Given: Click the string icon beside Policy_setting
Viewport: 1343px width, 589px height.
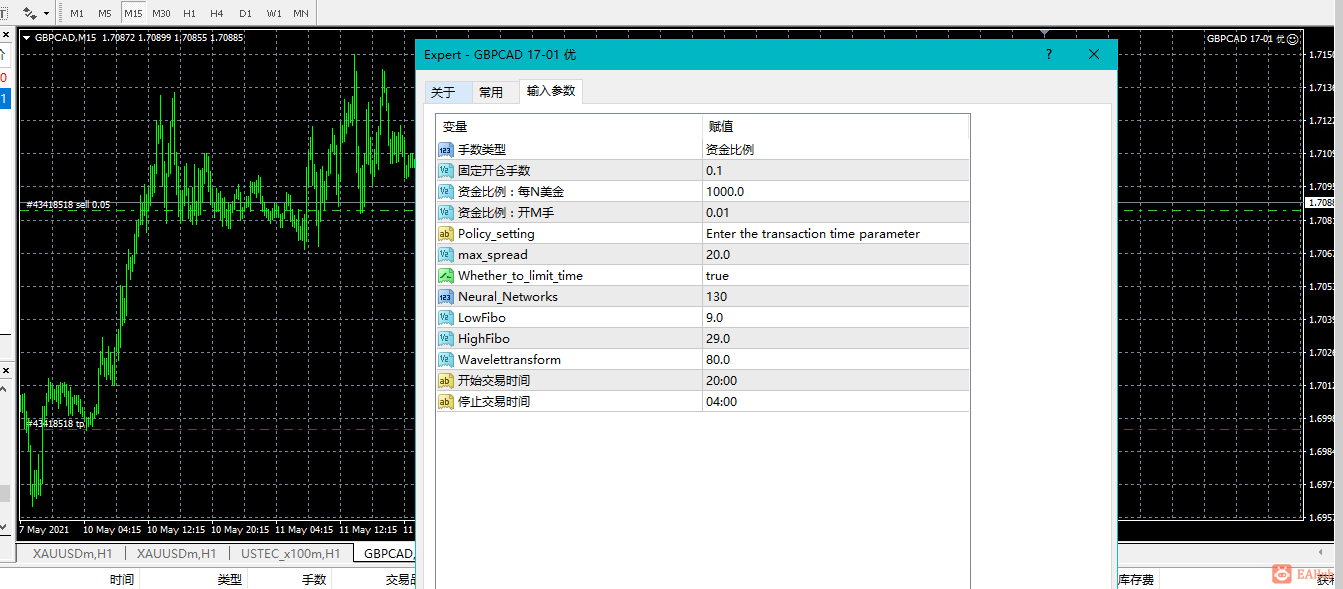Looking at the screenshot, I should [446, 234].
